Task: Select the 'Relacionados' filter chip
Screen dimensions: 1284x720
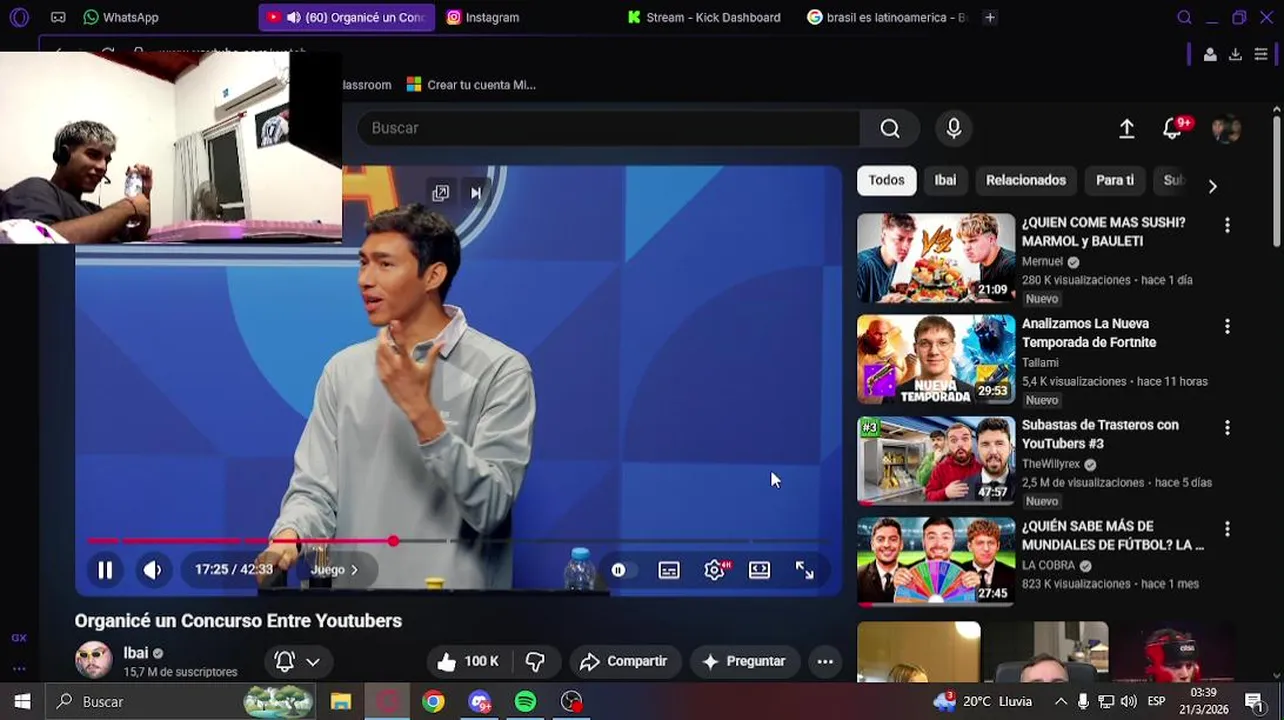Action: (1026, 180)
